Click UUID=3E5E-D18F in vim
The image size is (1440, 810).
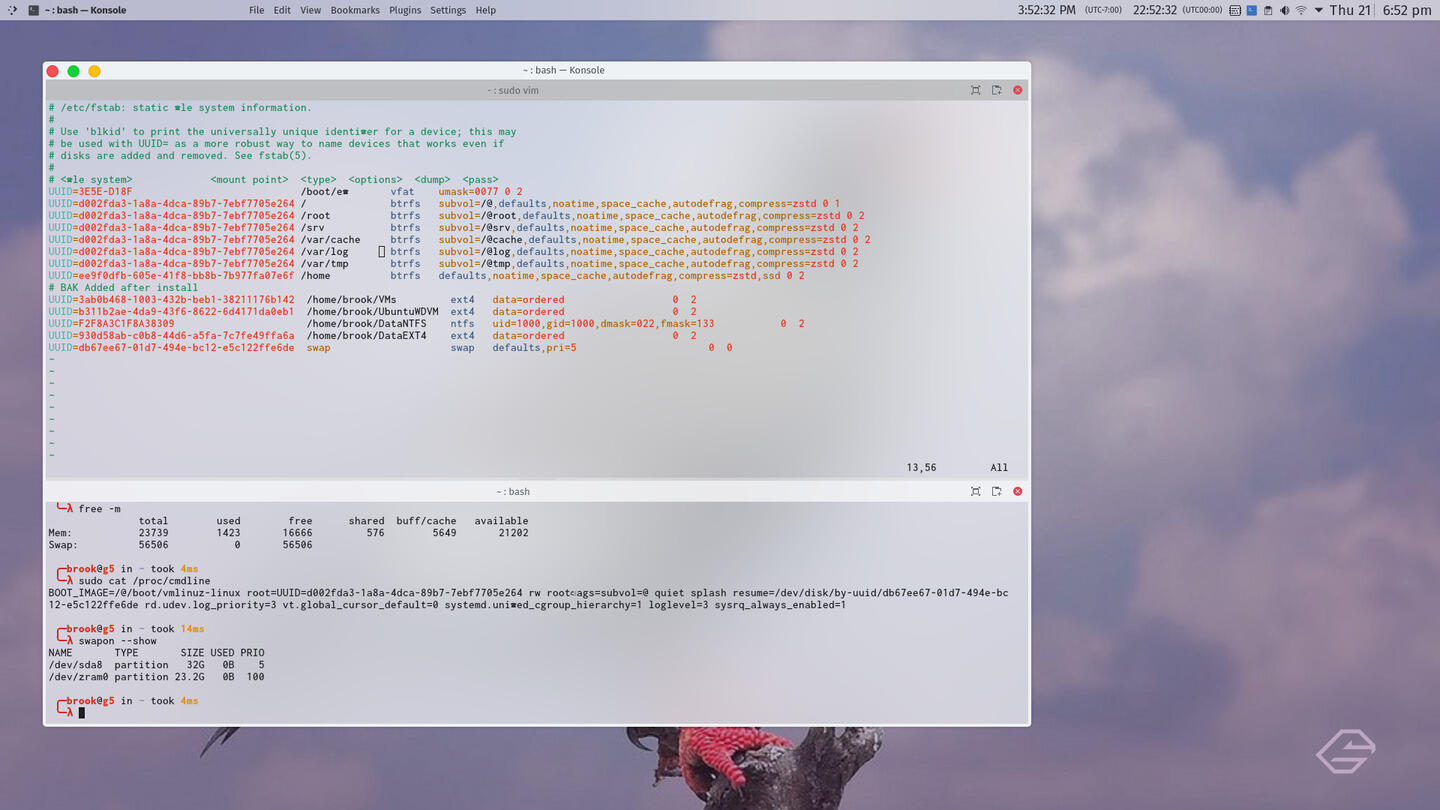tap(90, 192)
